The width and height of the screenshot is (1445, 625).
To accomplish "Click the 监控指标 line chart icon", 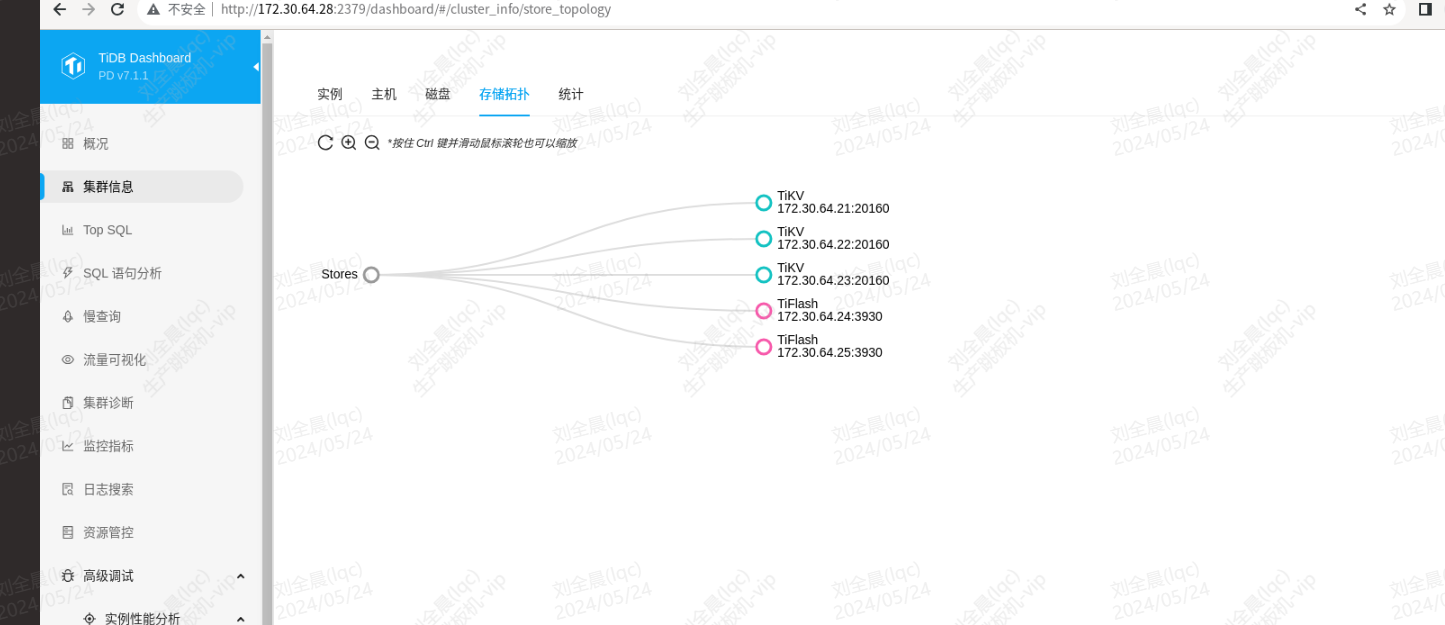I will pyautogui.click(x=68, y=446).
